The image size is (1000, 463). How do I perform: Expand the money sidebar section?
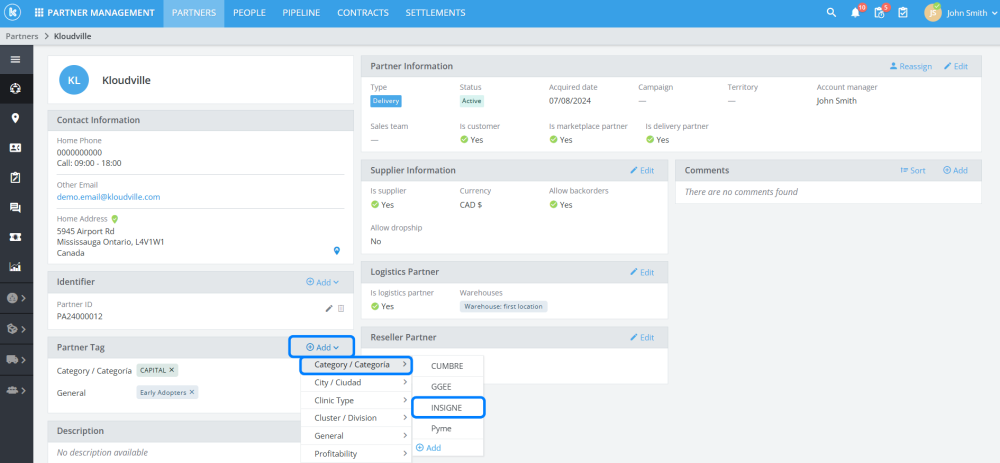[x=16, y=298]
